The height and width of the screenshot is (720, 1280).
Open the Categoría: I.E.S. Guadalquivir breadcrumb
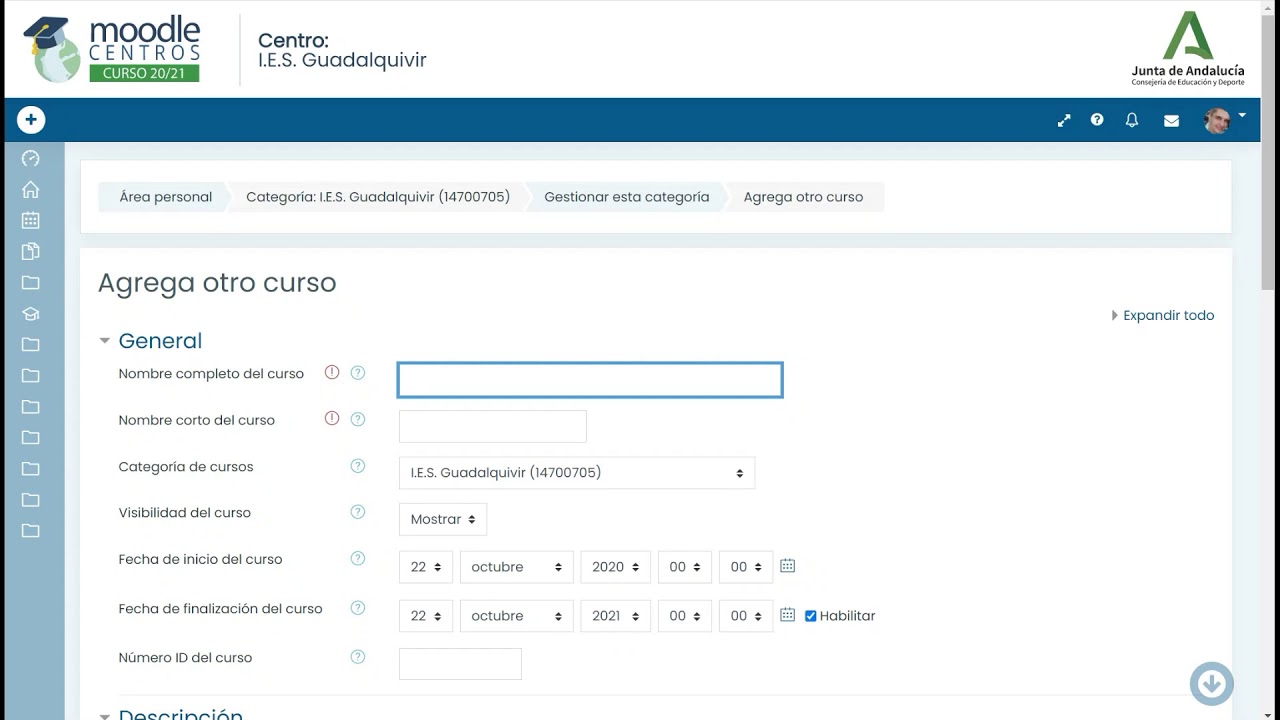pos(378,197)
